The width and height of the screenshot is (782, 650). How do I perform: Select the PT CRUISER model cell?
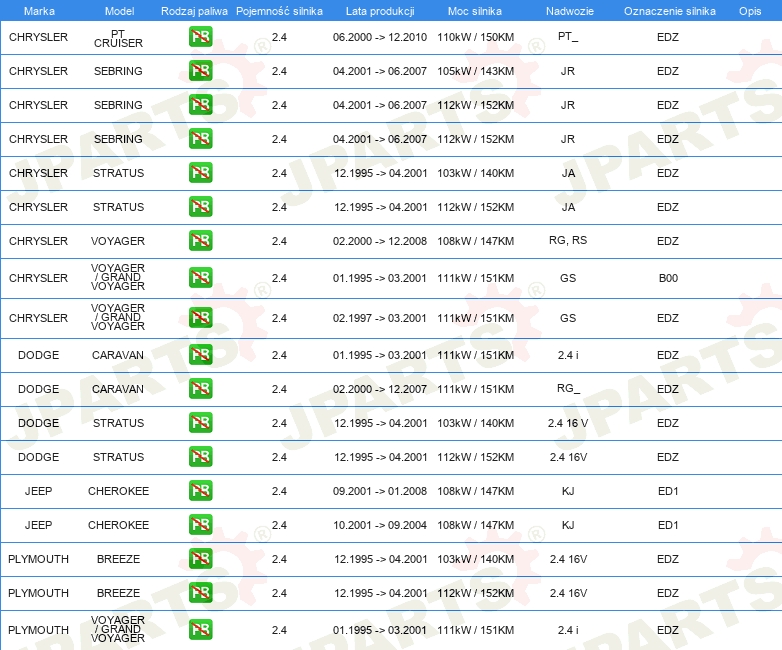pyautogui.click(x=118, y=38)
